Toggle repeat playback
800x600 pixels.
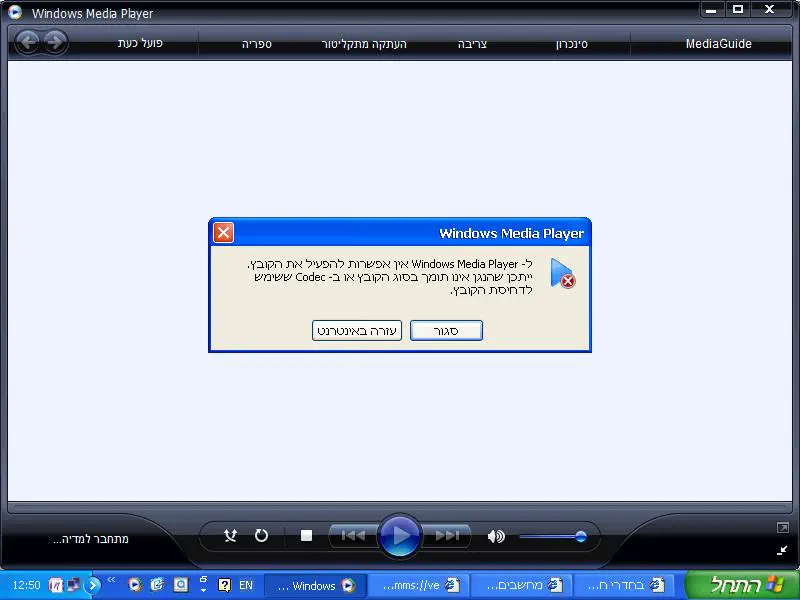tap(261, 536)
